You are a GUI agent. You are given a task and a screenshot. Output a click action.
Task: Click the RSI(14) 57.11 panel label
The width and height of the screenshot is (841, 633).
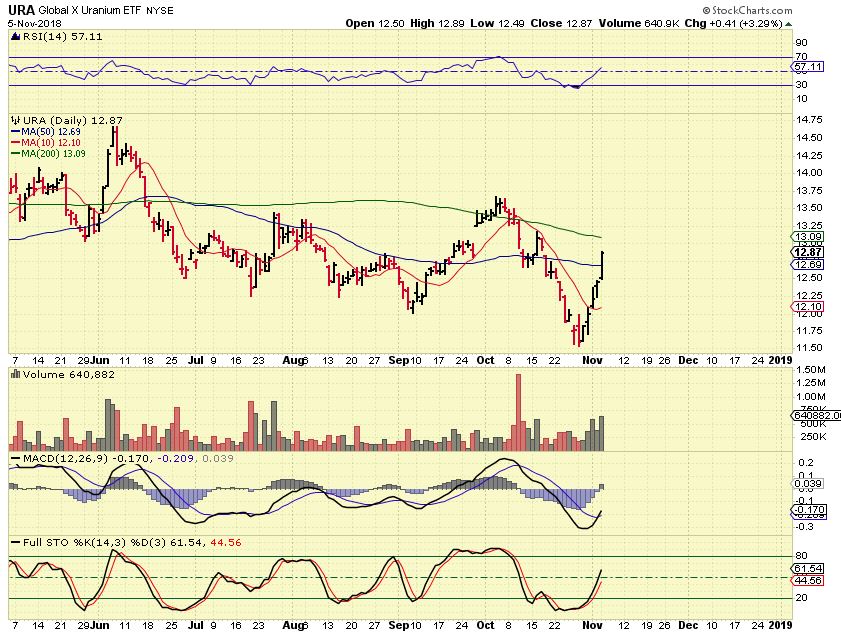[x=62, y=36]
